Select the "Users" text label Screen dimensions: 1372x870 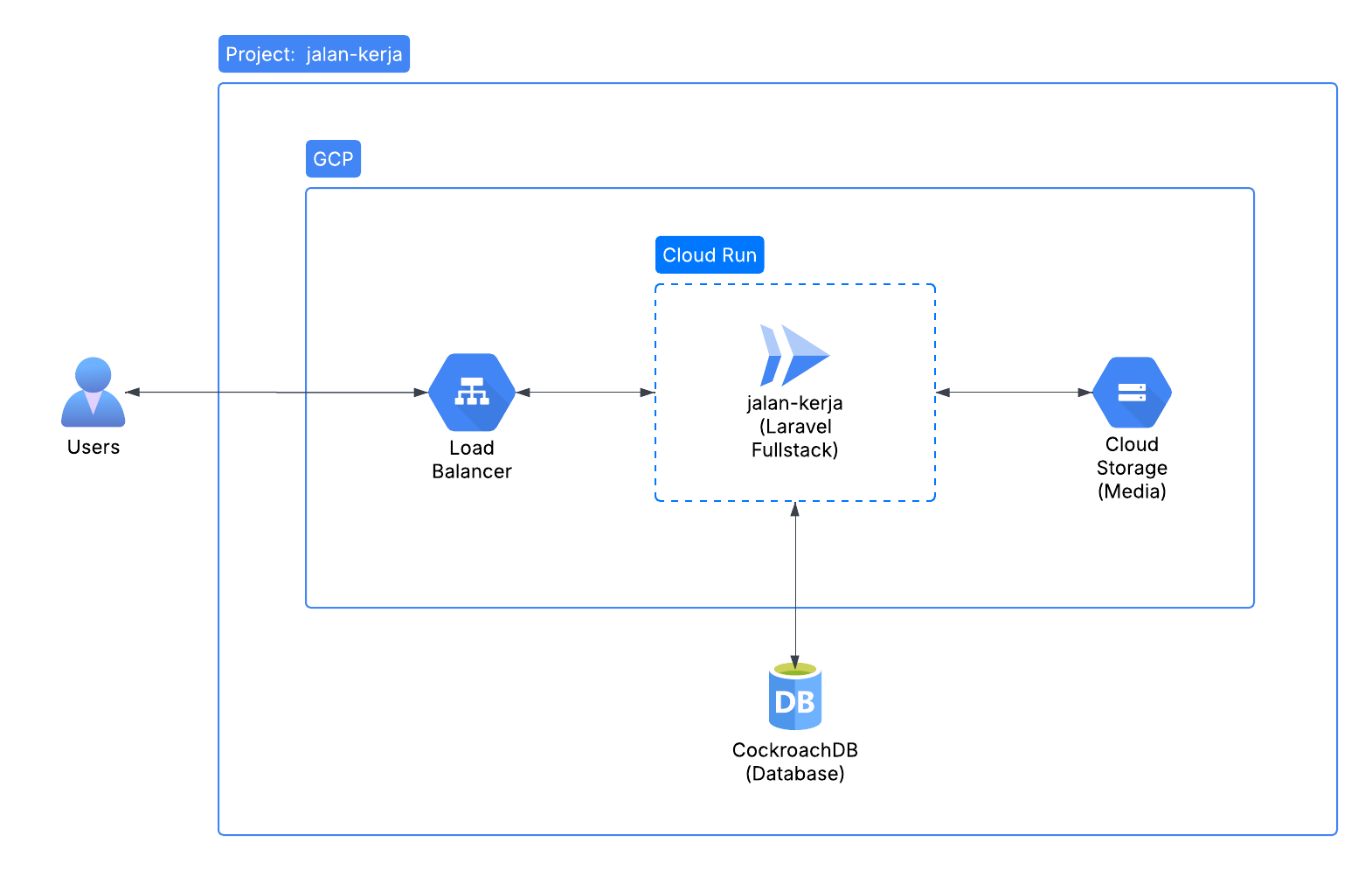[94, 447]
